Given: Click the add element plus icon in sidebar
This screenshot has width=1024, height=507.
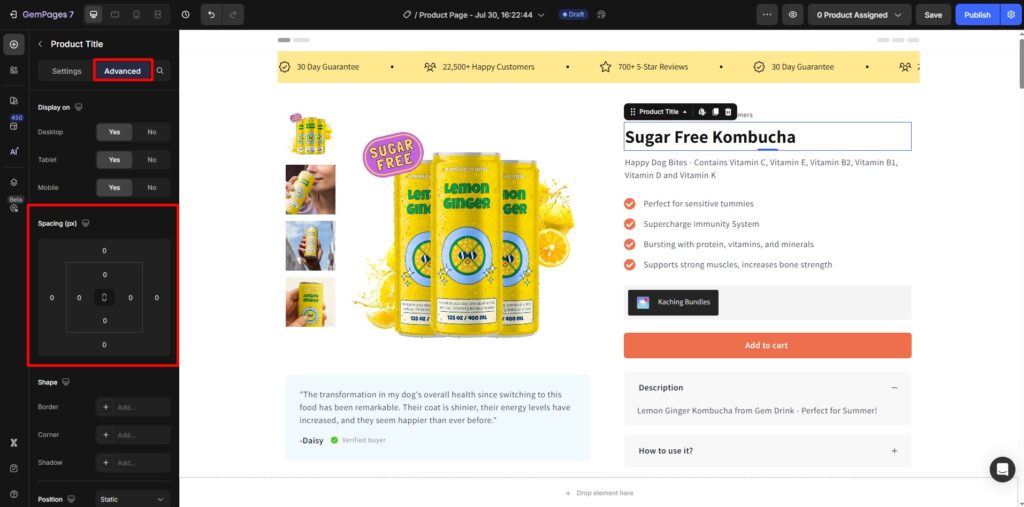Looking at the screenshot, I should (14, 44).
